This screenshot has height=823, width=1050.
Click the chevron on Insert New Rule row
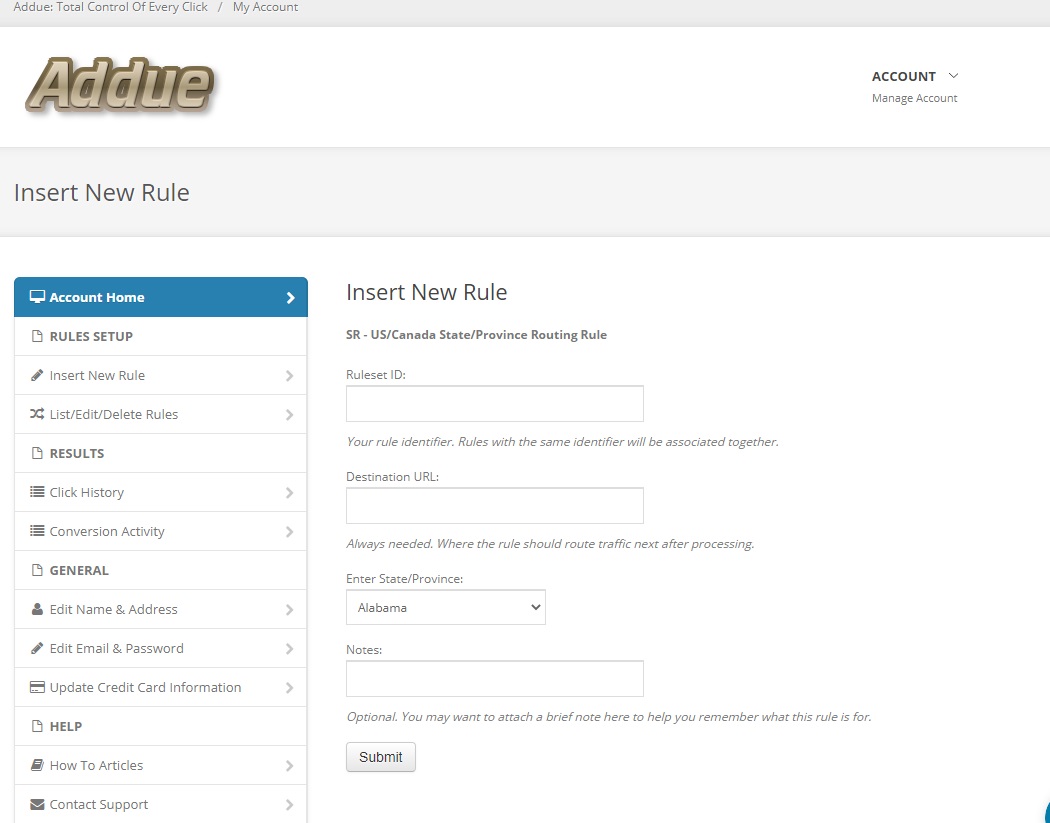coord(289,376)
